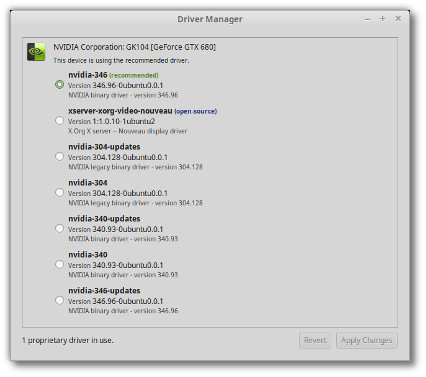Viewport: 426px width, 377px height.
Task: Click the nvidia-304-updates label
Action: coord(104,147)
